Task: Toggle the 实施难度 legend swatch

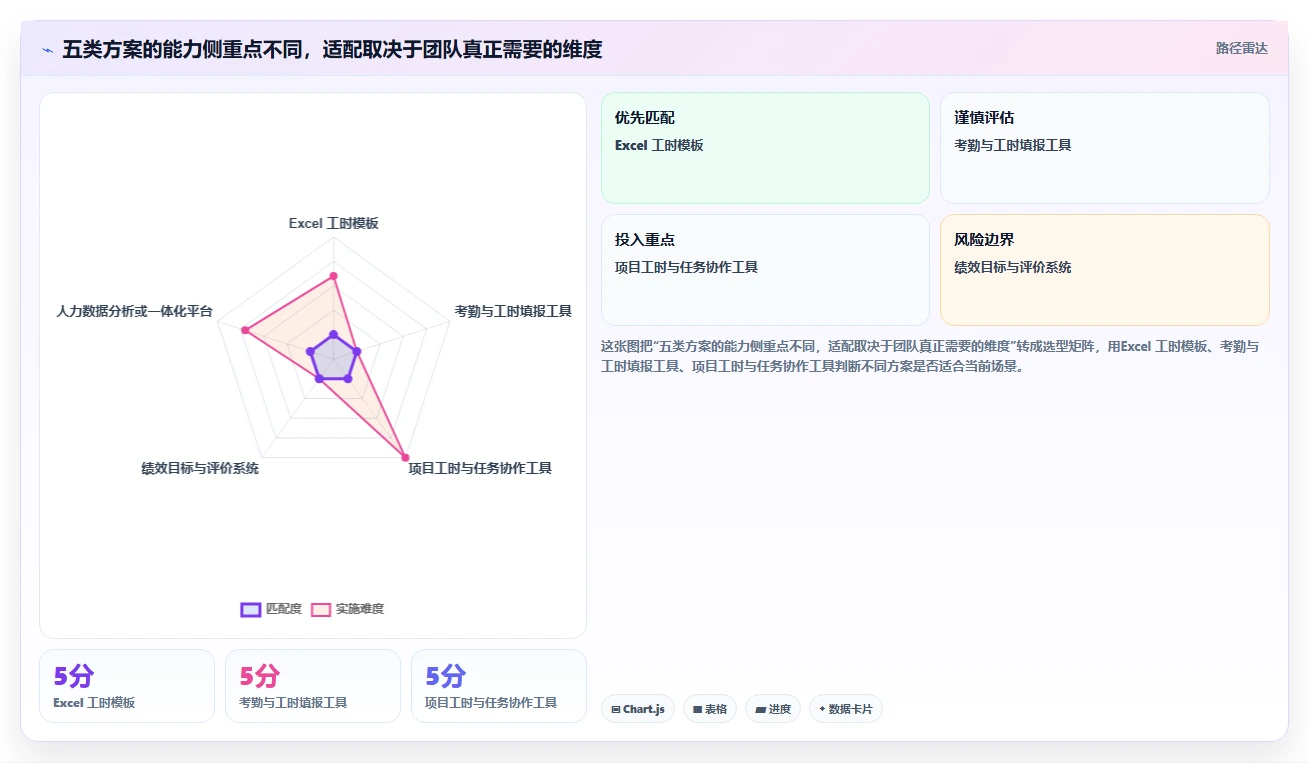Action: pos(321,609)
